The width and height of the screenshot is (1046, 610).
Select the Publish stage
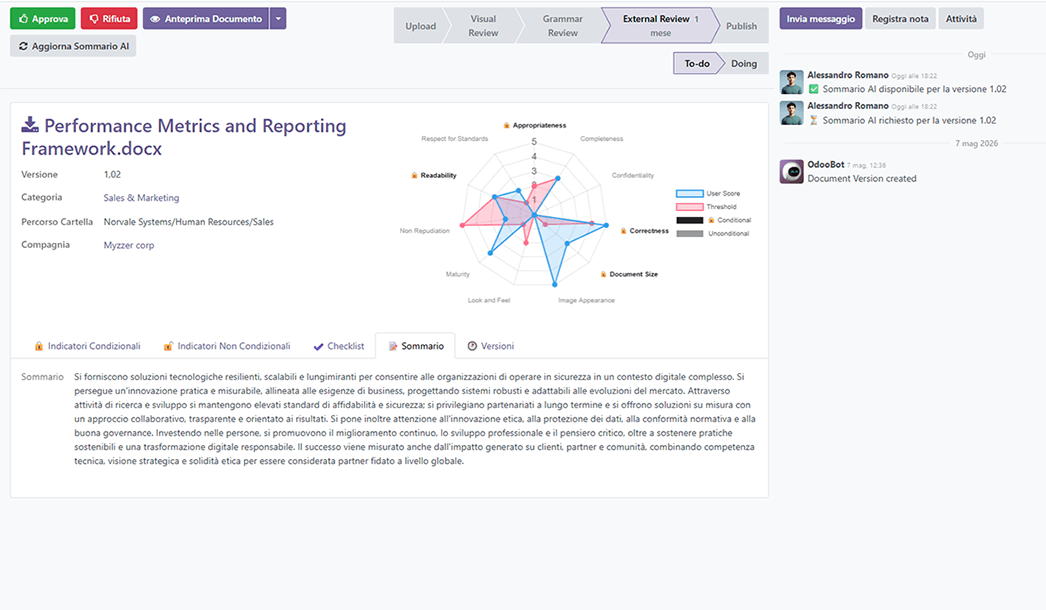pyautogui.click(x=741, y=26)
